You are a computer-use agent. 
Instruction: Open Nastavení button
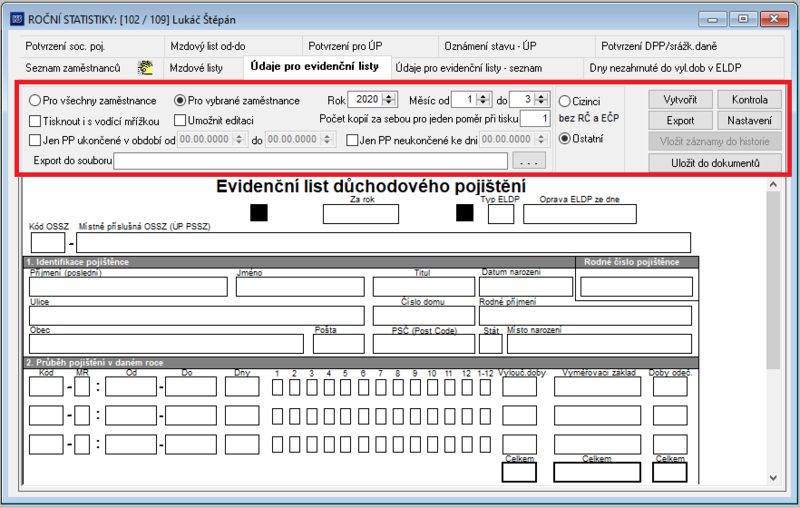pyautogui.click(x=749, y=120)
